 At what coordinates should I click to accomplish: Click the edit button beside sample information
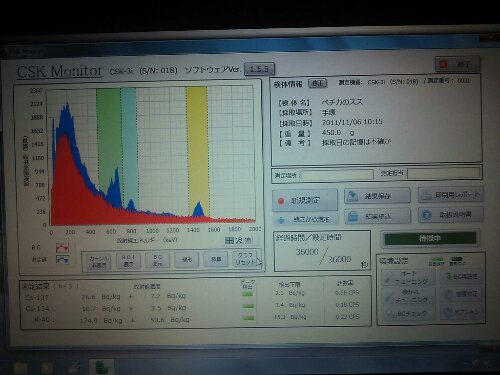[x=318, y=83]
